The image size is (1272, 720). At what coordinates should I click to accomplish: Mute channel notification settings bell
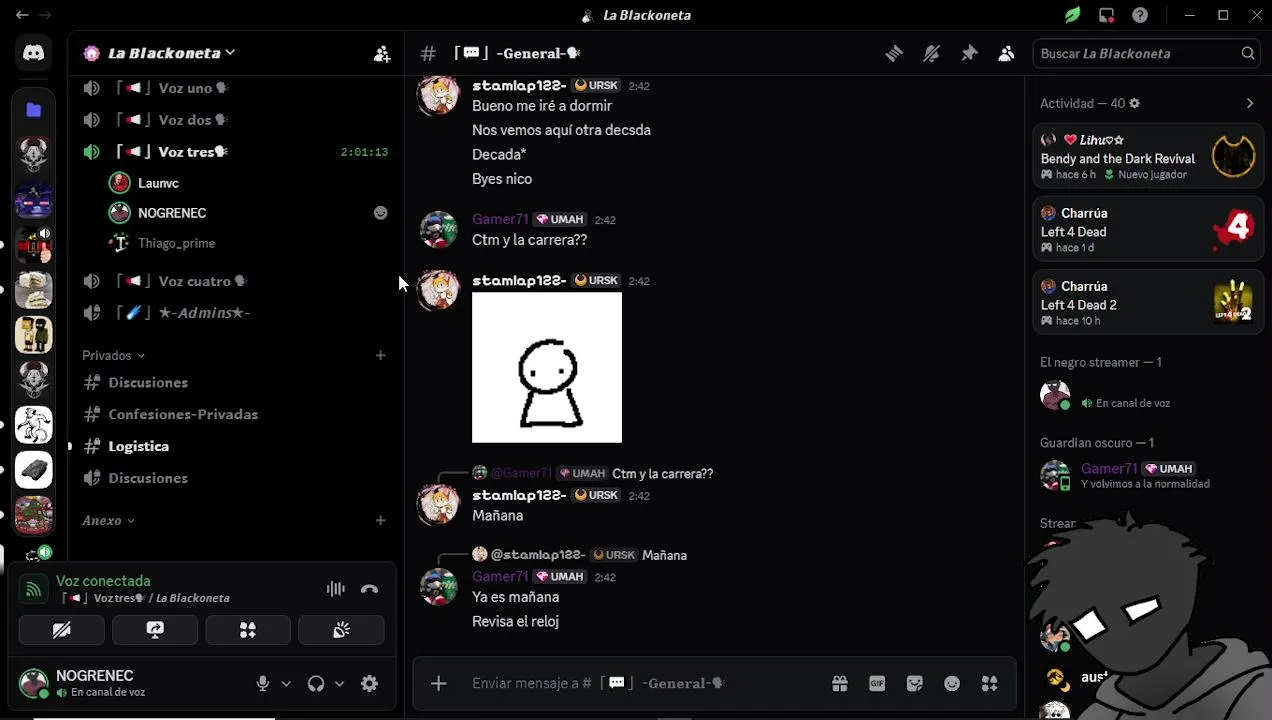coord(931,54)
